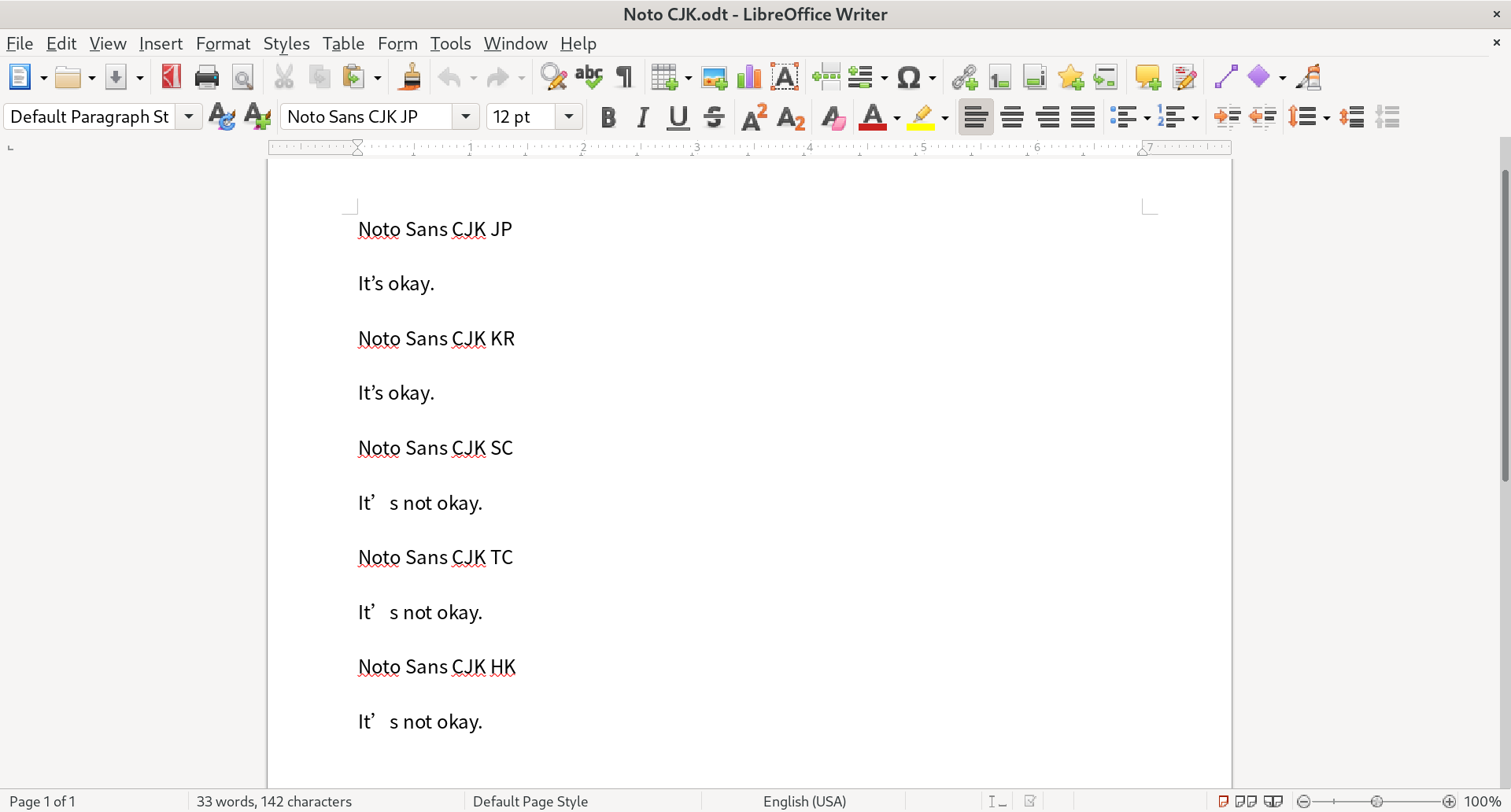The height and width of the screenshot is (812, 1511).
Task: Click the word count in status bar
Action: point(274,801)
